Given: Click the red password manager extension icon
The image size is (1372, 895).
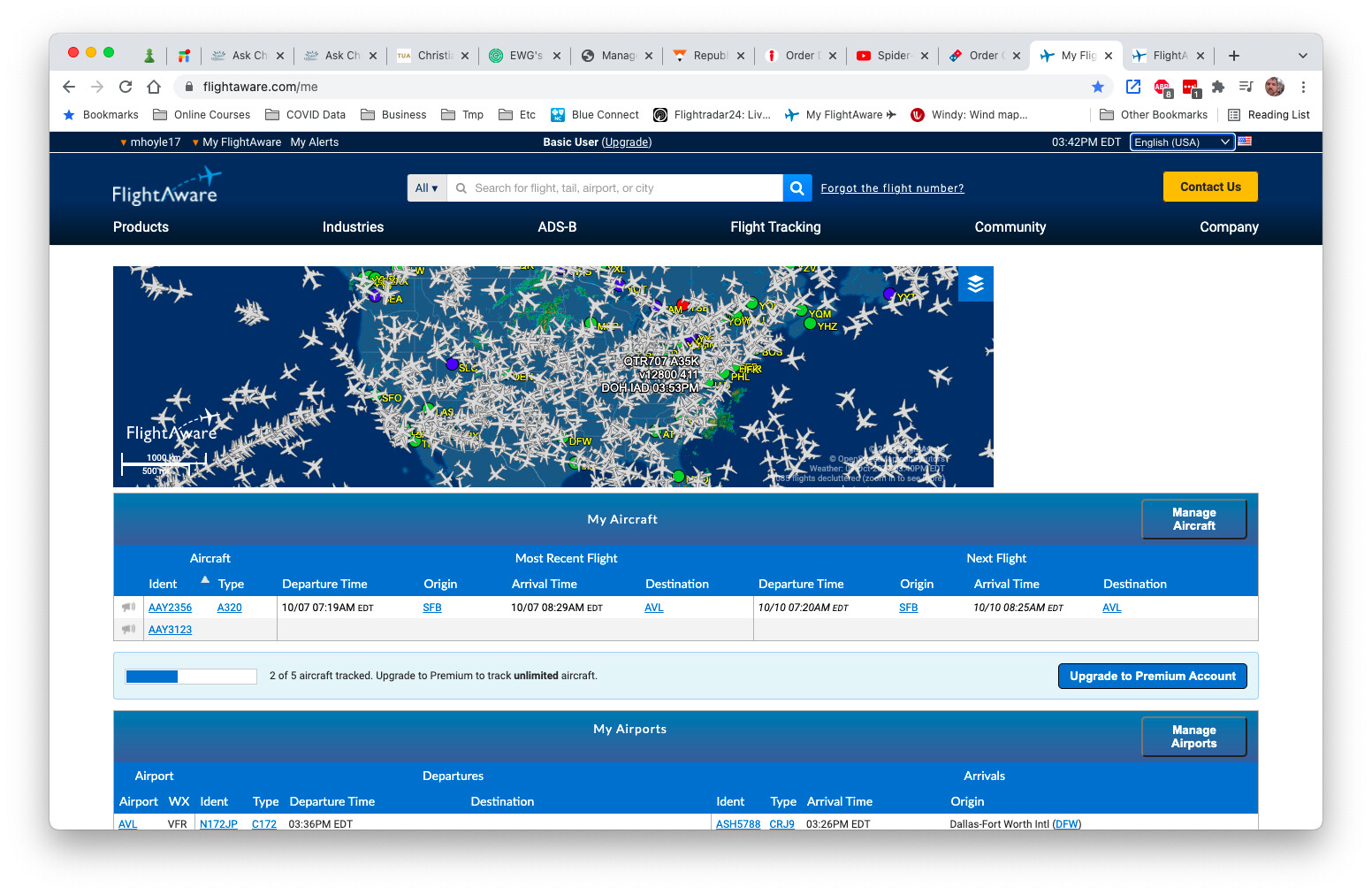Looking at the screenshot, I should point(1191,88).
